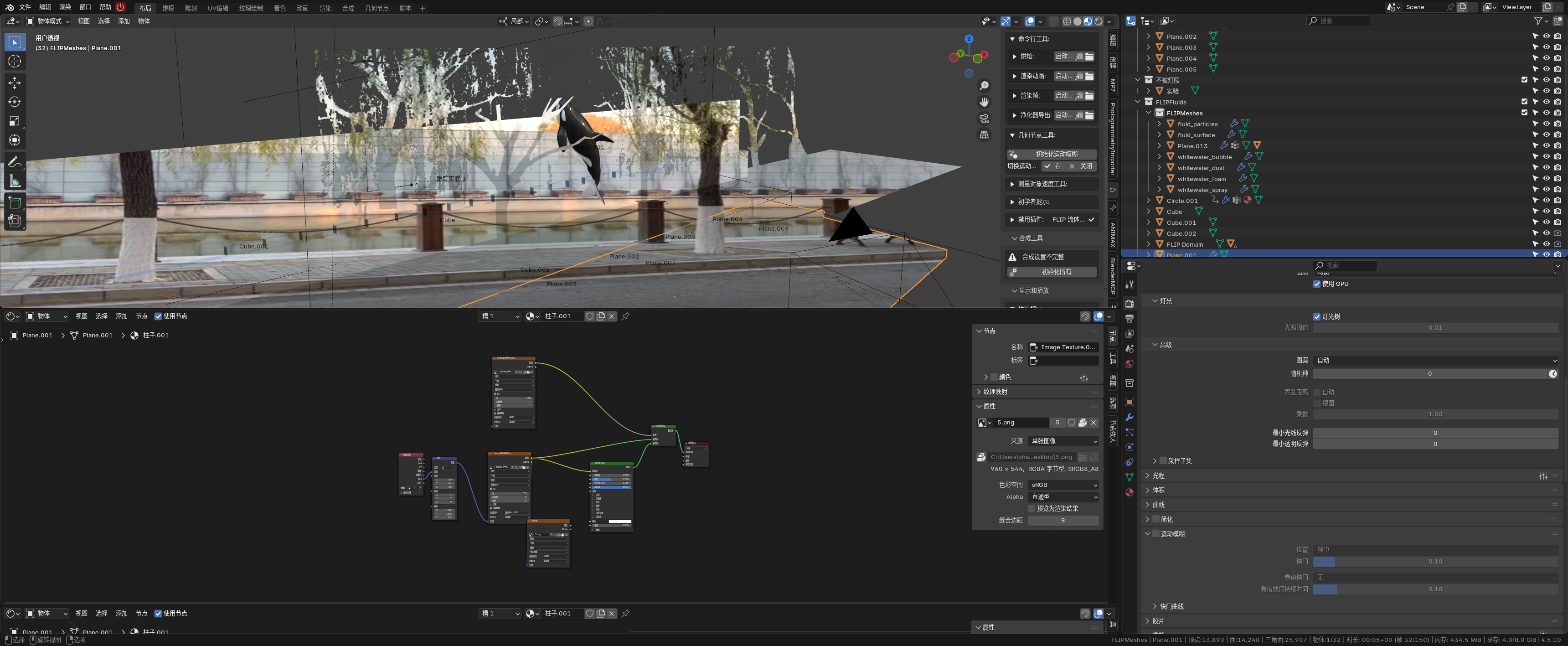Open Modifier properties wrench icon
This screenshot has height=646, width=1568.
(x=1130, y=417)
